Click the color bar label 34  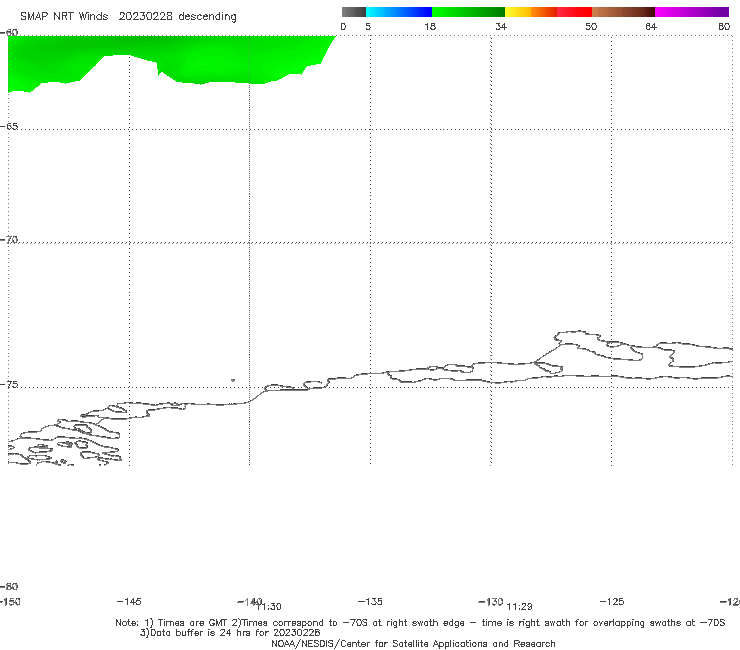coord(501,26)
